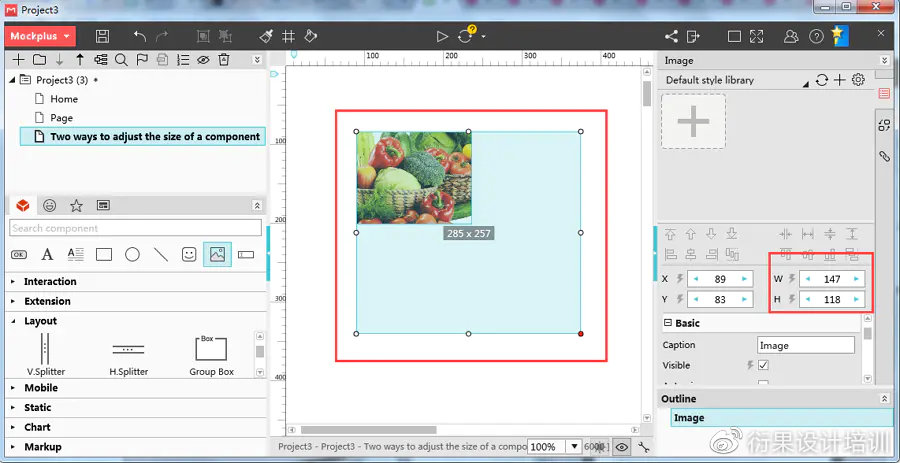900x463 pixels.
Task: Create a new folder in project tree
Action: tap(39, 59)
